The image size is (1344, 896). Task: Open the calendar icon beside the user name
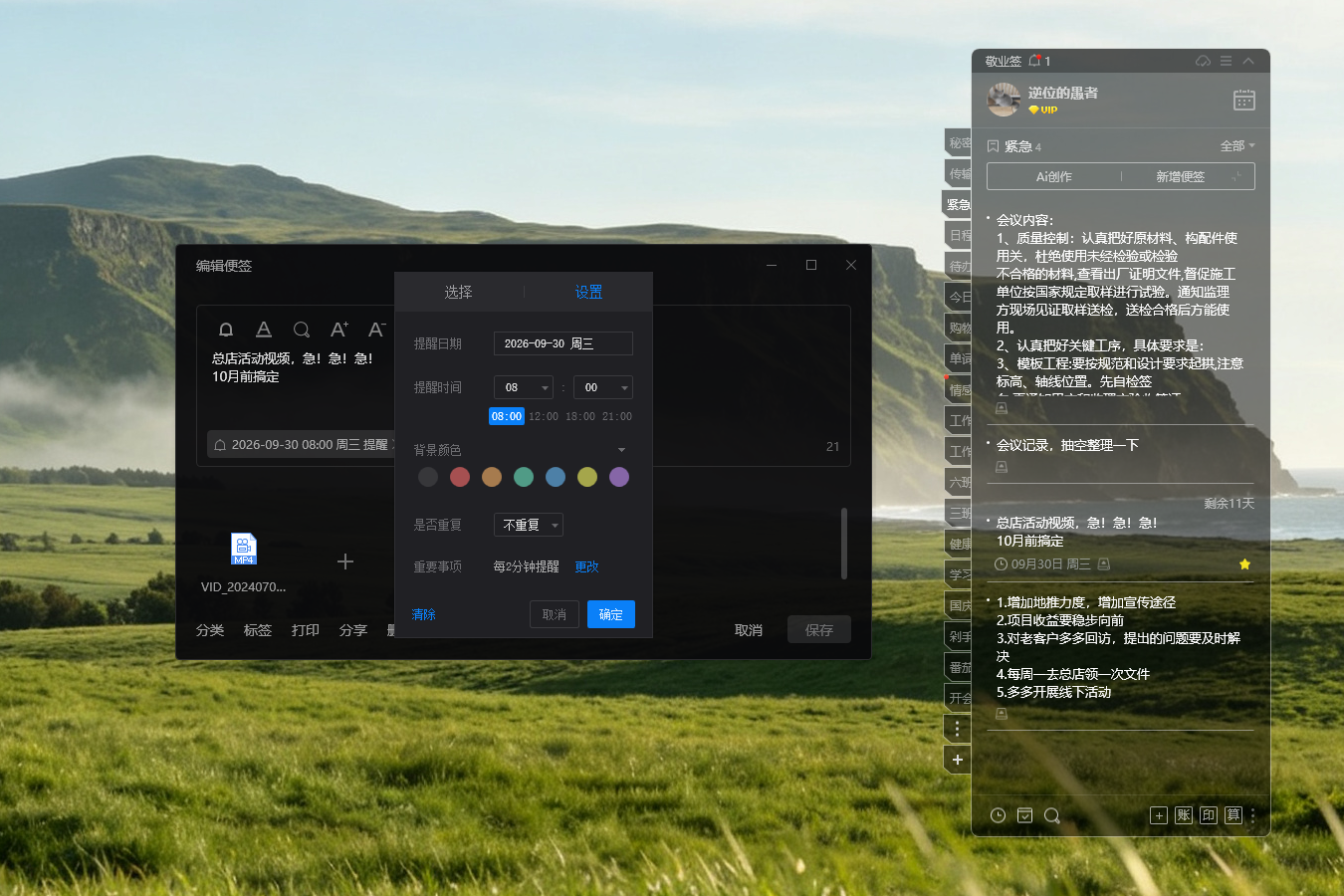pyautogui.click(x=1244, y=100)
